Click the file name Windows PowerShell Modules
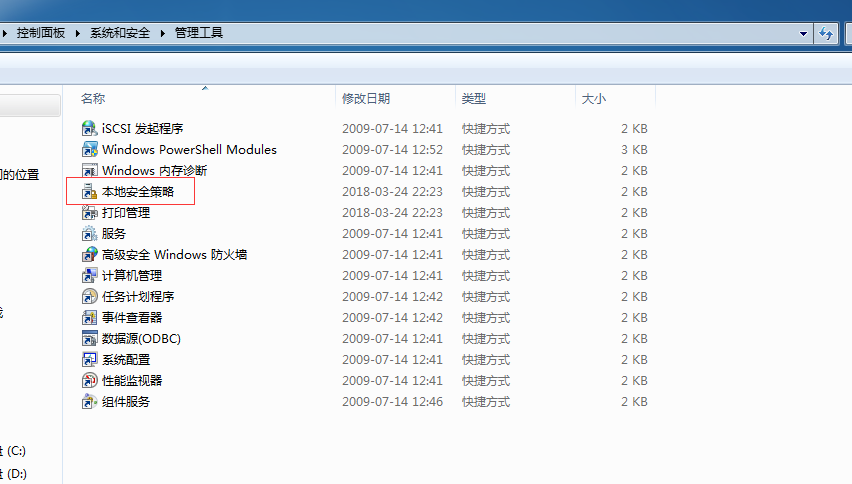Screen dimensions: 852x484 pos(189,149)
